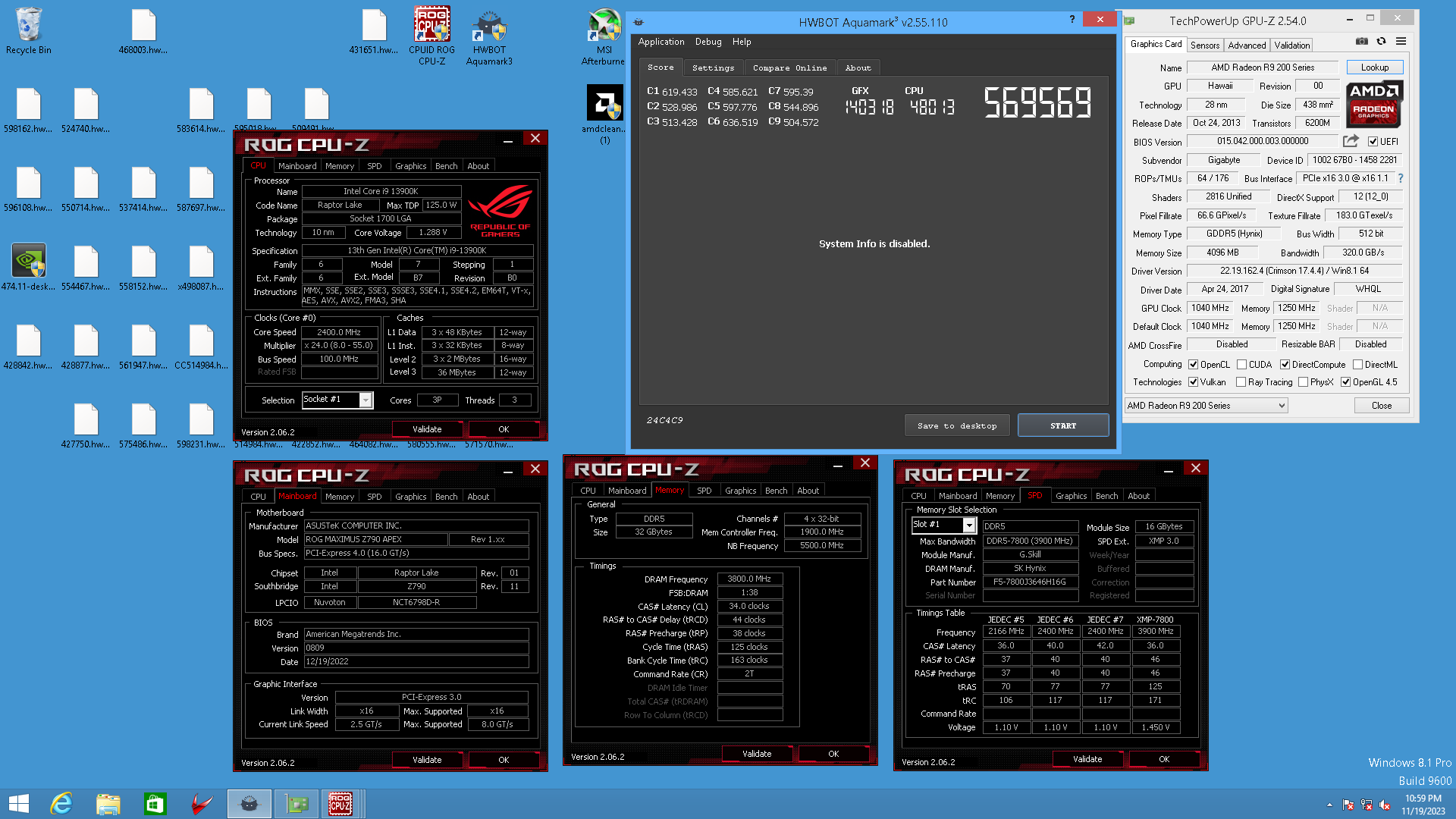
Task: Open the Compare Online tab in Aquamark3
Action: point(789,67)
